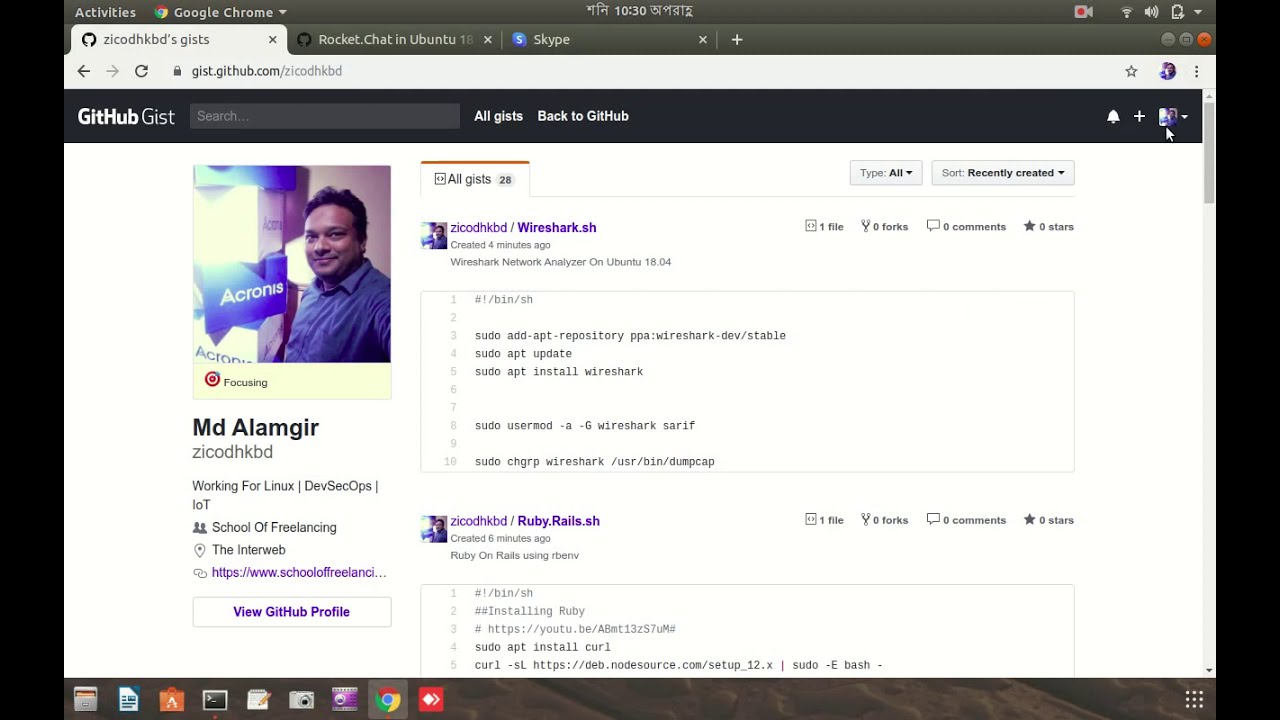Open the Wi-Fi status icon

1127,12
